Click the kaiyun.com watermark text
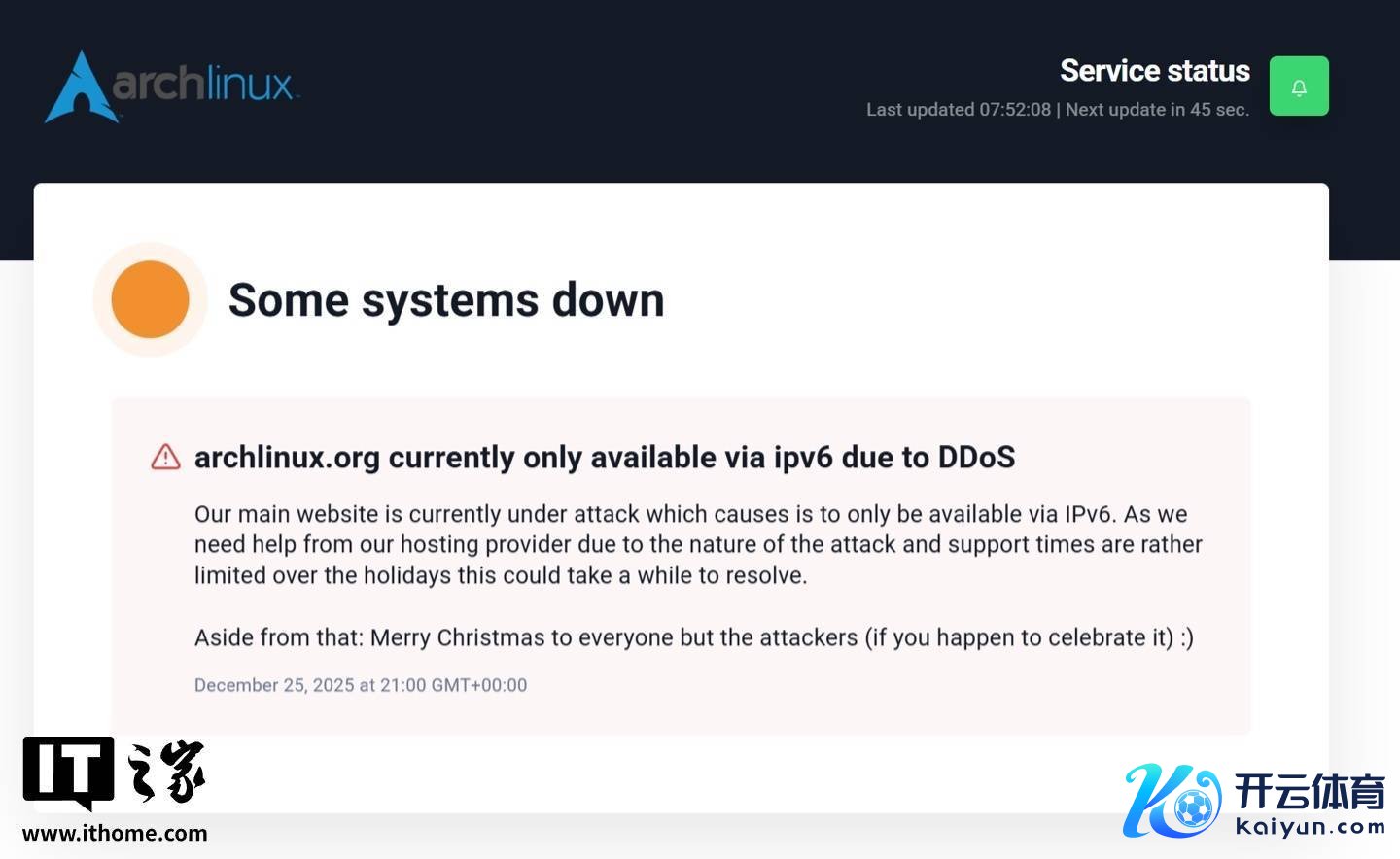 point(1311,827)
